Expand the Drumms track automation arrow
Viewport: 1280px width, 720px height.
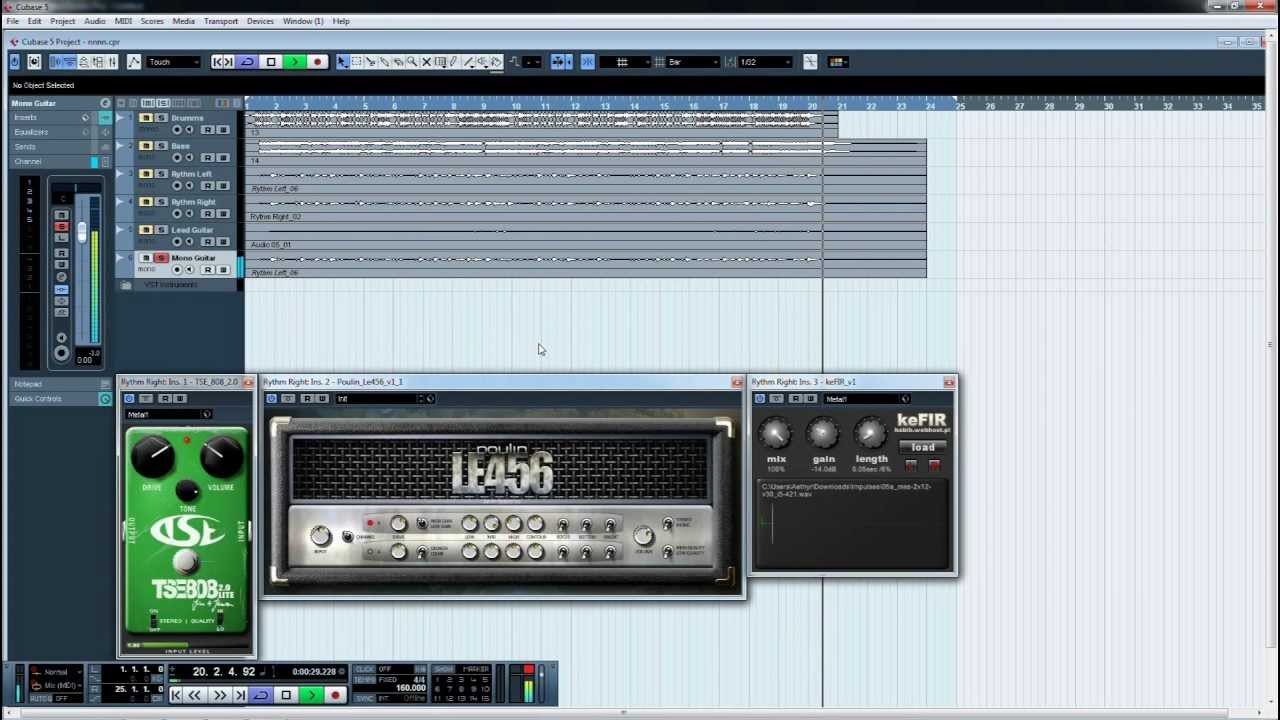pyautogui.click(x=120, y=118)
